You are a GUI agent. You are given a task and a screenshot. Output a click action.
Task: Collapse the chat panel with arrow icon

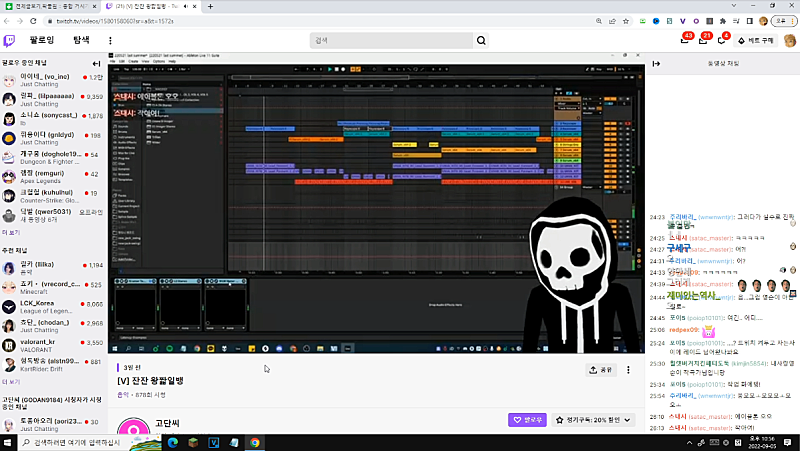point(655,64)
